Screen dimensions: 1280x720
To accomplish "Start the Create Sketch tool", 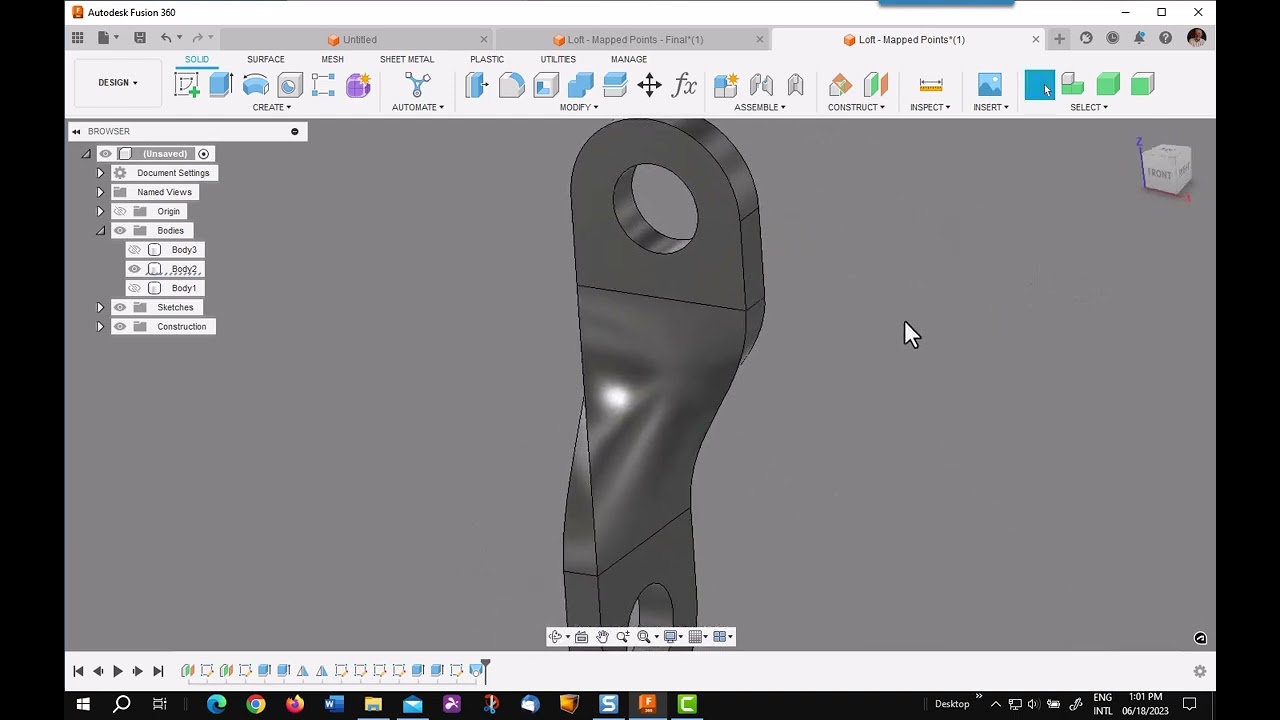I will (187, 85).
